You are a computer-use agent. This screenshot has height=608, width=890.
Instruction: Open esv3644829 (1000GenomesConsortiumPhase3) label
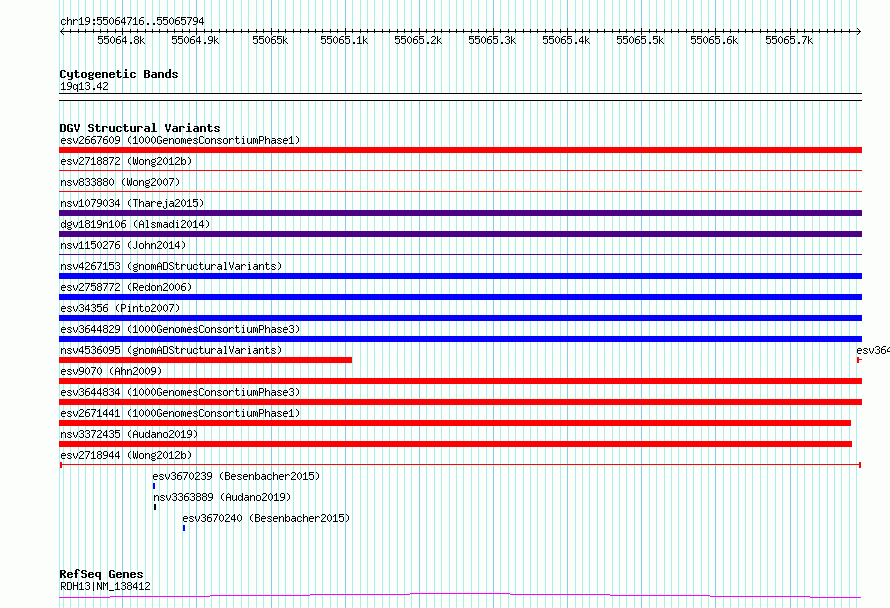click(180, 329)
